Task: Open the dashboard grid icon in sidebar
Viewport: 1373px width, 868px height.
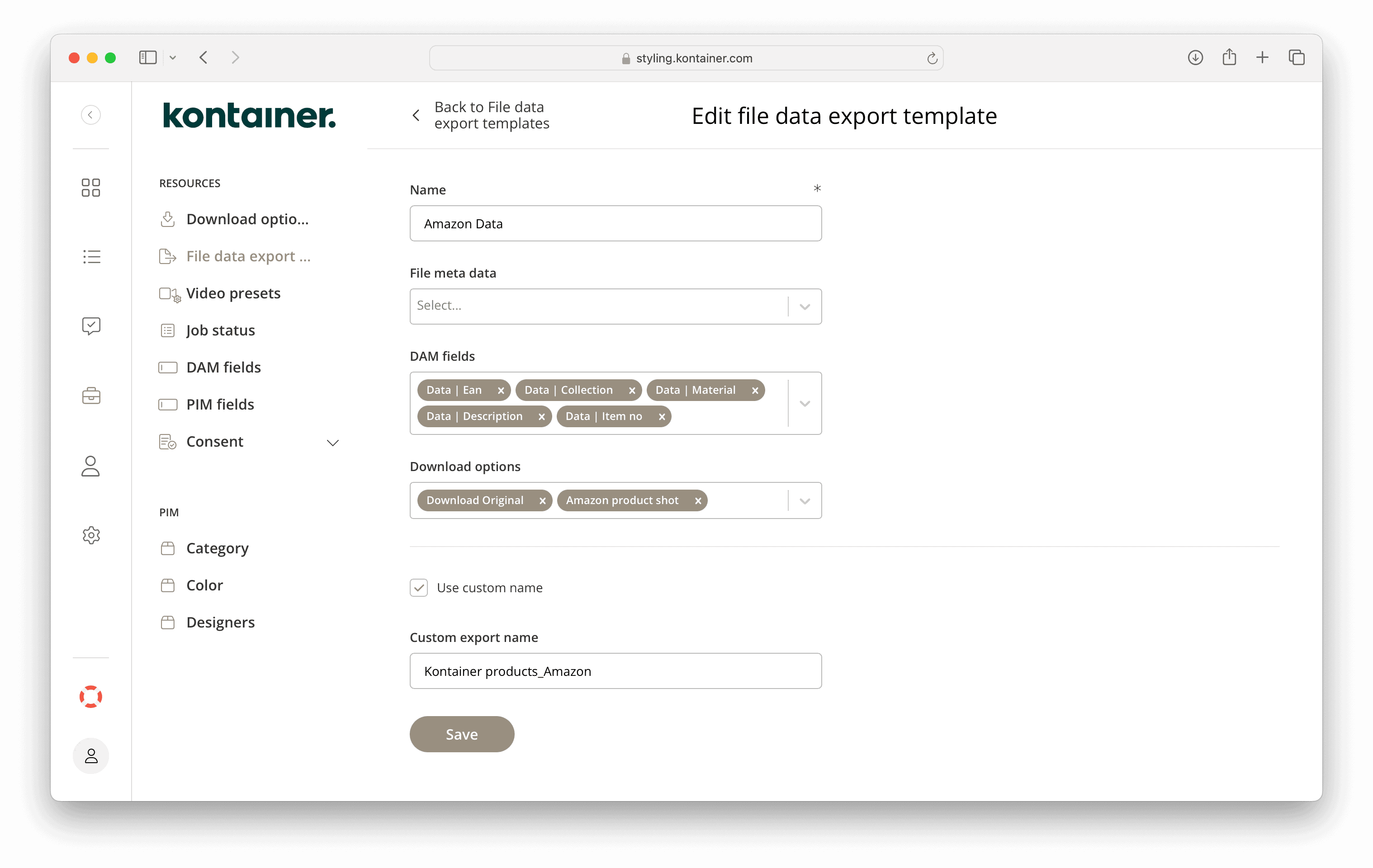Action: [x=90, y=187]
